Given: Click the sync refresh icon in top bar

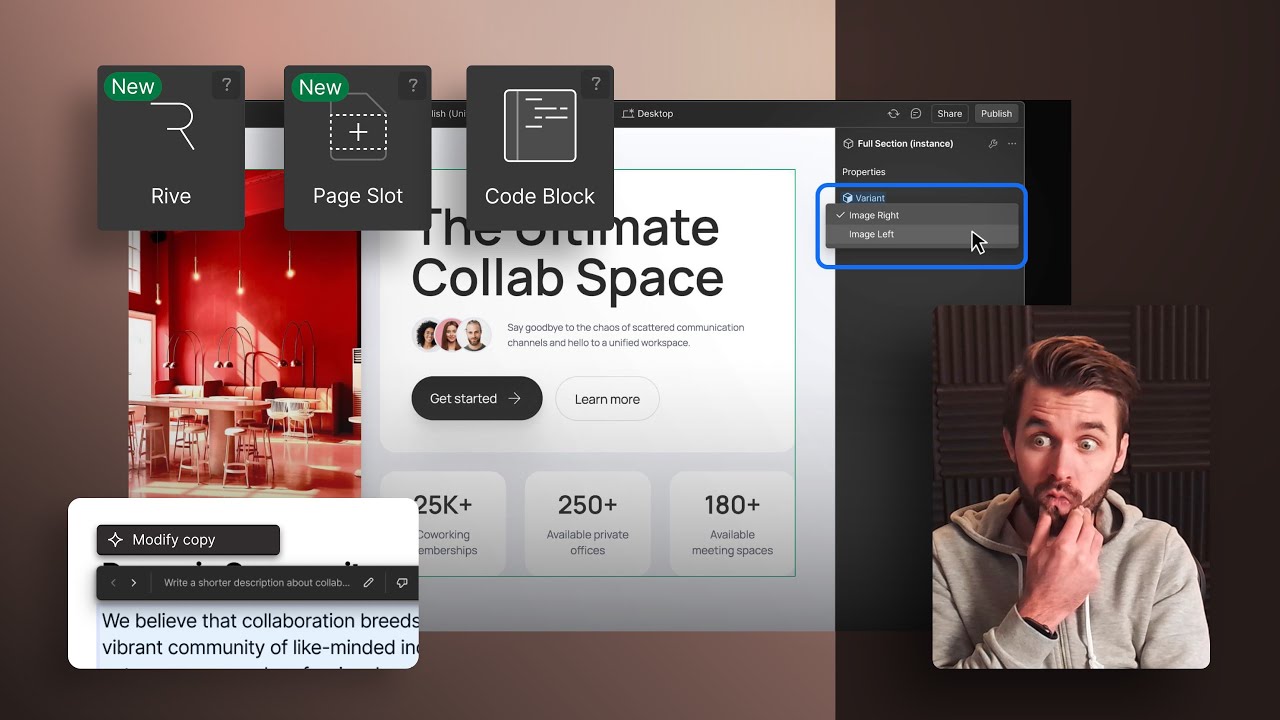Looking at the screenshot, I should point(894,114).
